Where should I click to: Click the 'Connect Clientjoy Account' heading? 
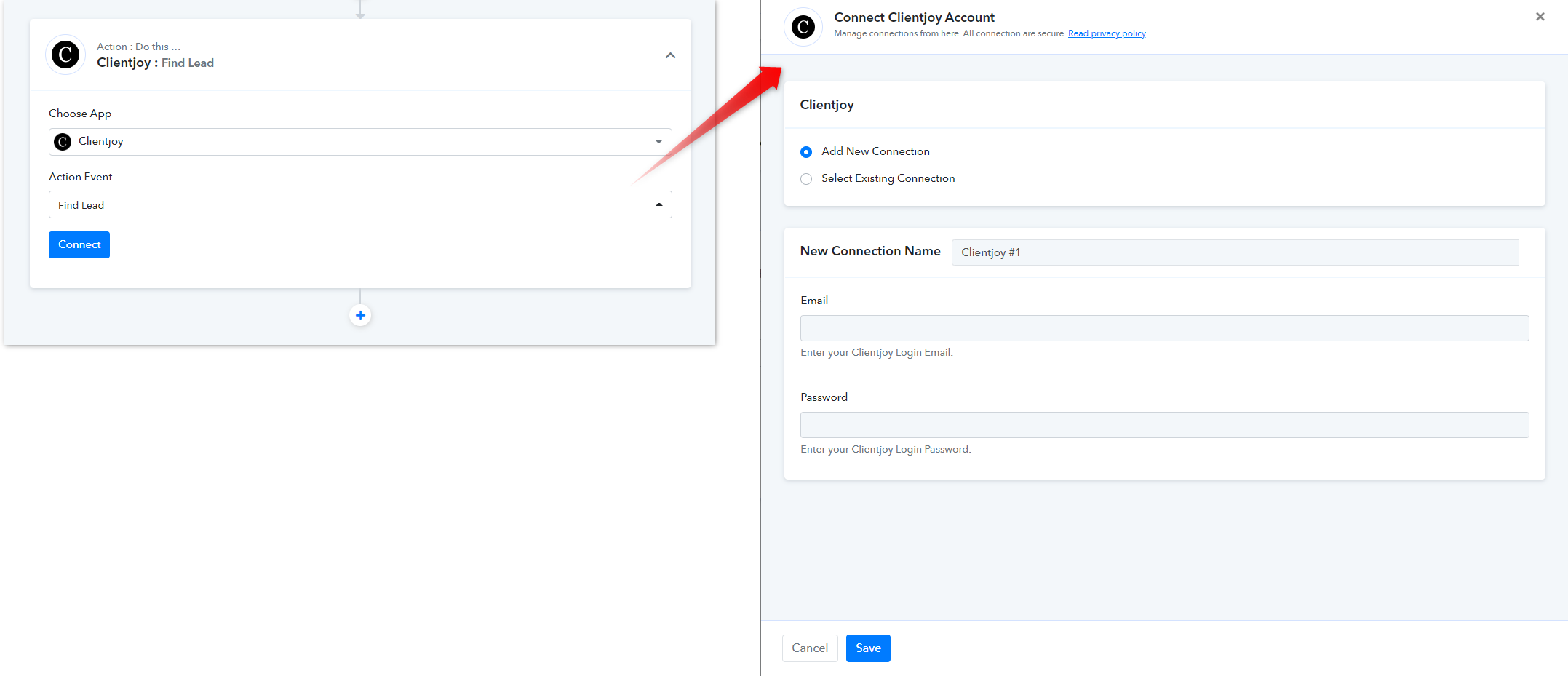tap(914, 17)
